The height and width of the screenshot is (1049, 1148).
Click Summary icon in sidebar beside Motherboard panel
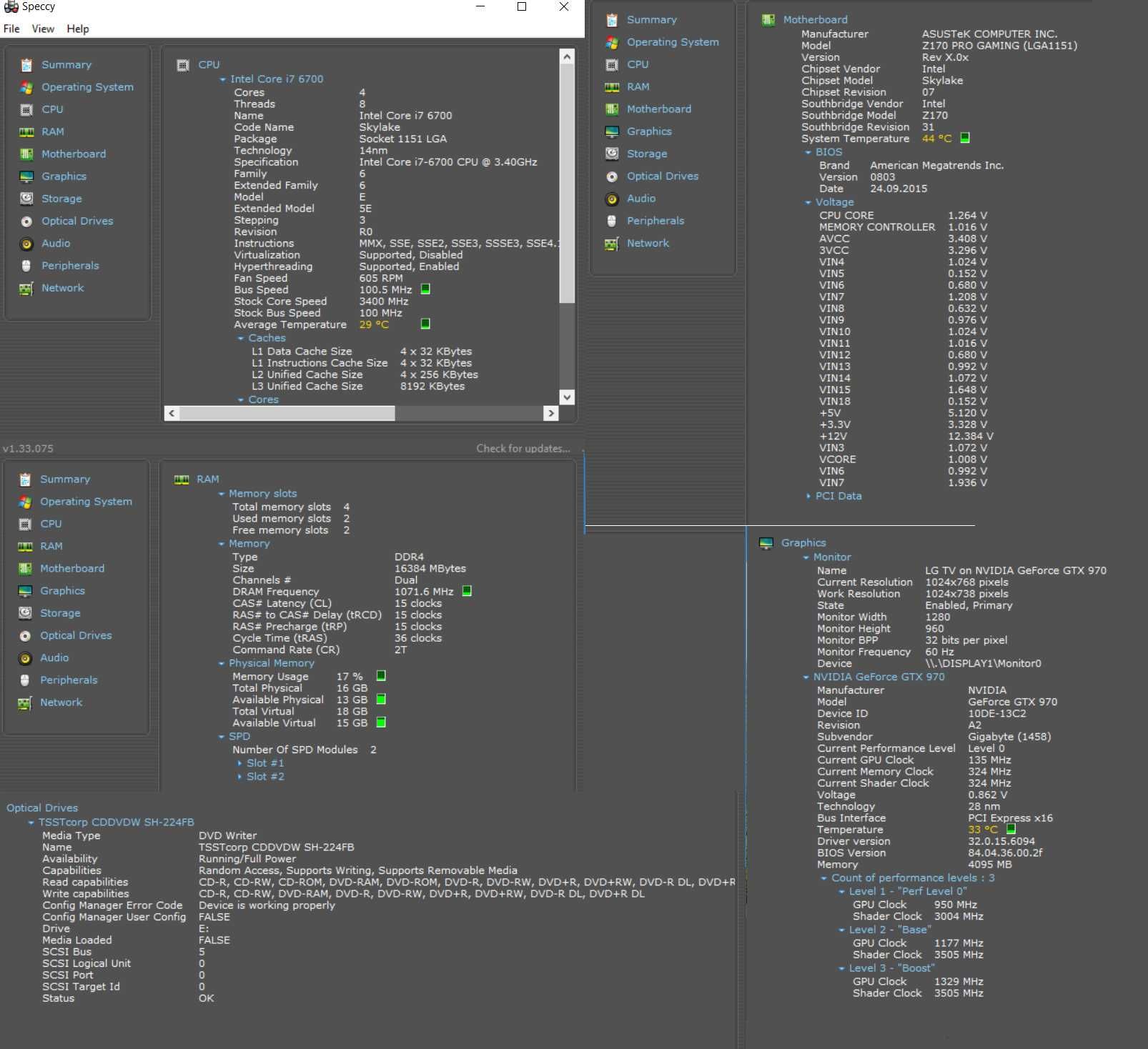coord(612,20)
